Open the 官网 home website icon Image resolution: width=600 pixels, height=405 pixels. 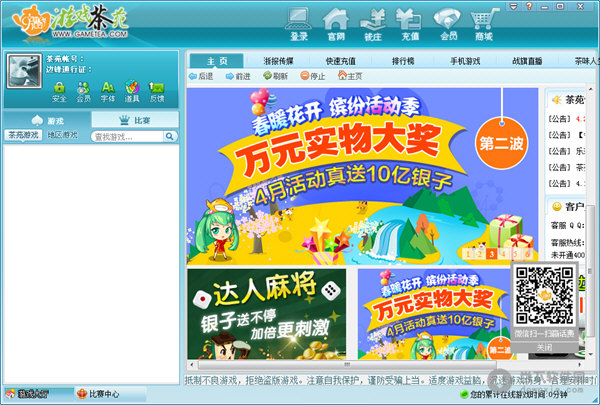pyautogui.click(x=336, y=25)
